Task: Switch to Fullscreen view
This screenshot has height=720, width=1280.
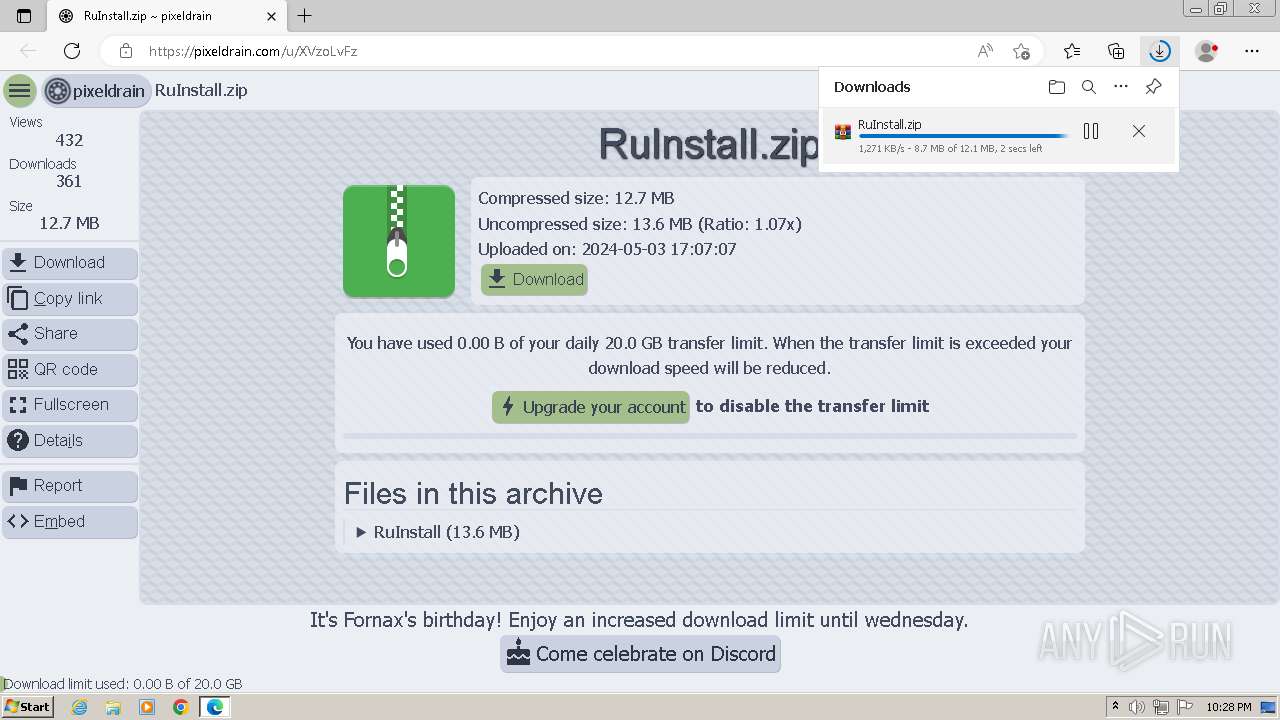Action: (x=70, y=405)
